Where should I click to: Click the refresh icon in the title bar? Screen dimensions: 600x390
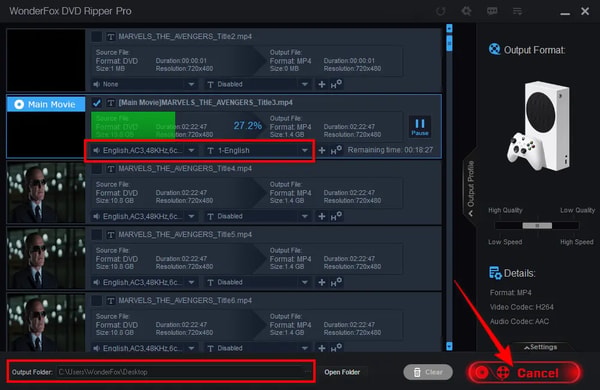coord(440,11)
